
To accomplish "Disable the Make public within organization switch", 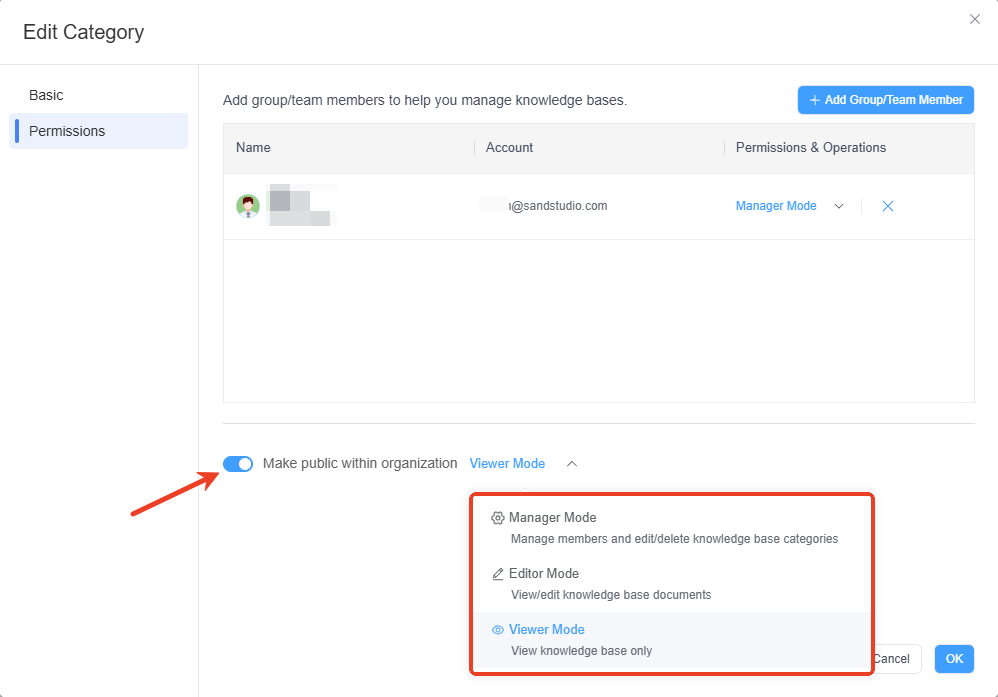I will point(238,464).
